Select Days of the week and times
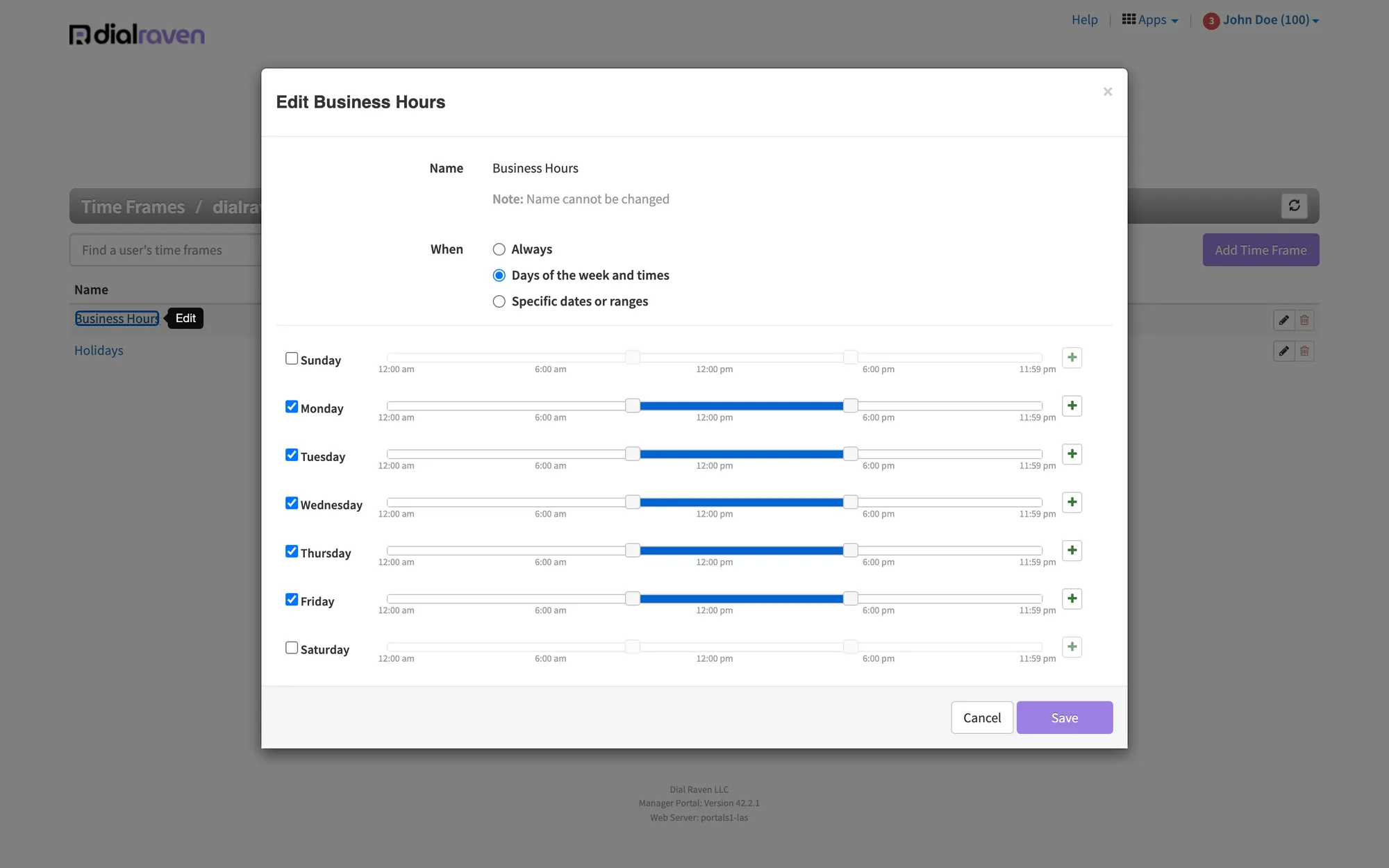The image size is (1389, 868). pos(499,276)
